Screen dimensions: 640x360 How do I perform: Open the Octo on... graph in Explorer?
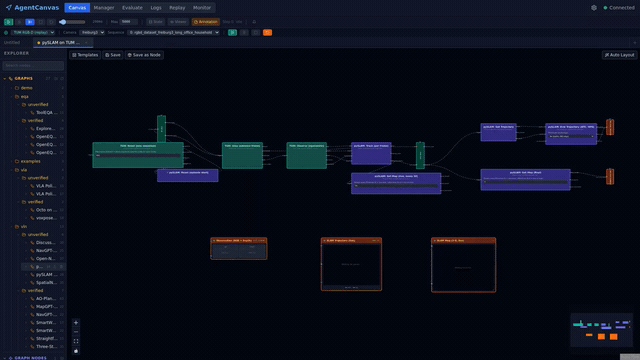point(47,210)
